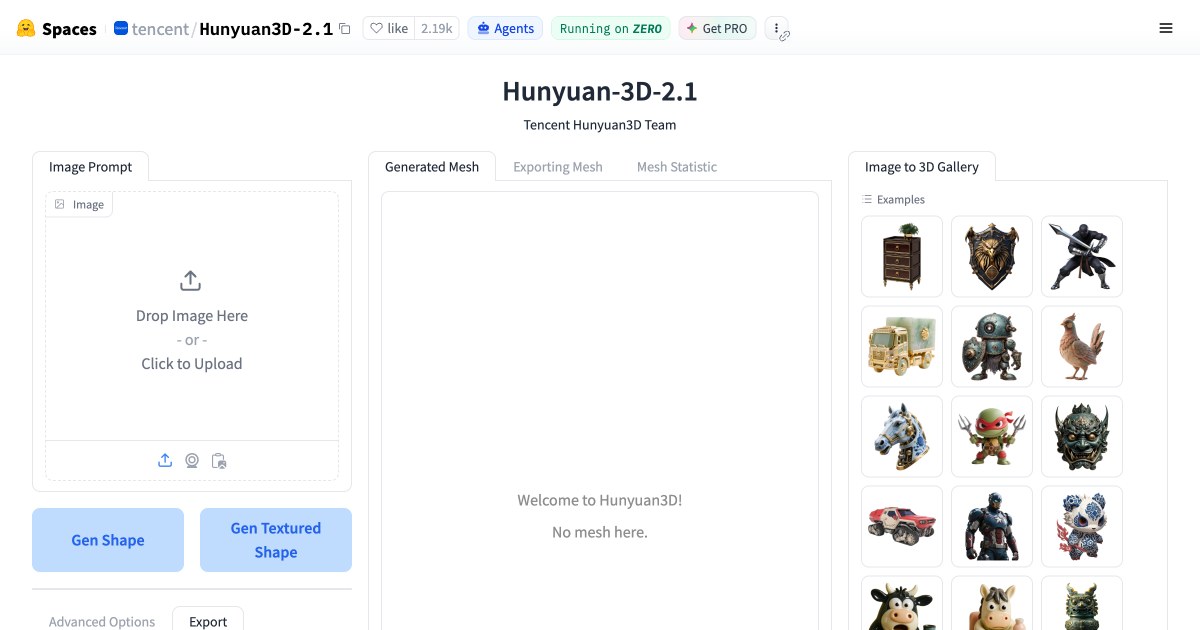
Task: Select the Image Prompt tab
Action: point(90,167)
